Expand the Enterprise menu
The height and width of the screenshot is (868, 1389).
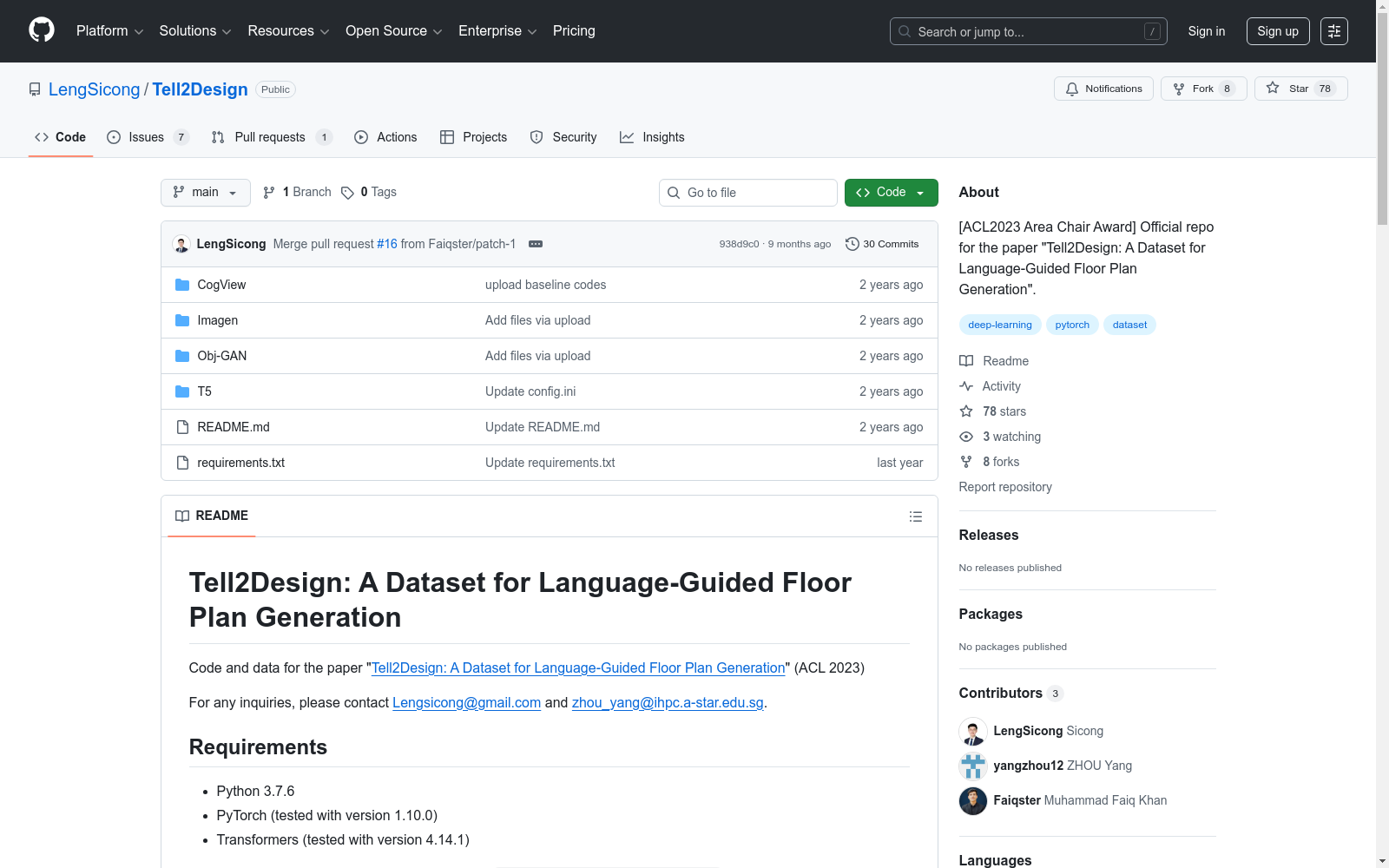point(497,31)
